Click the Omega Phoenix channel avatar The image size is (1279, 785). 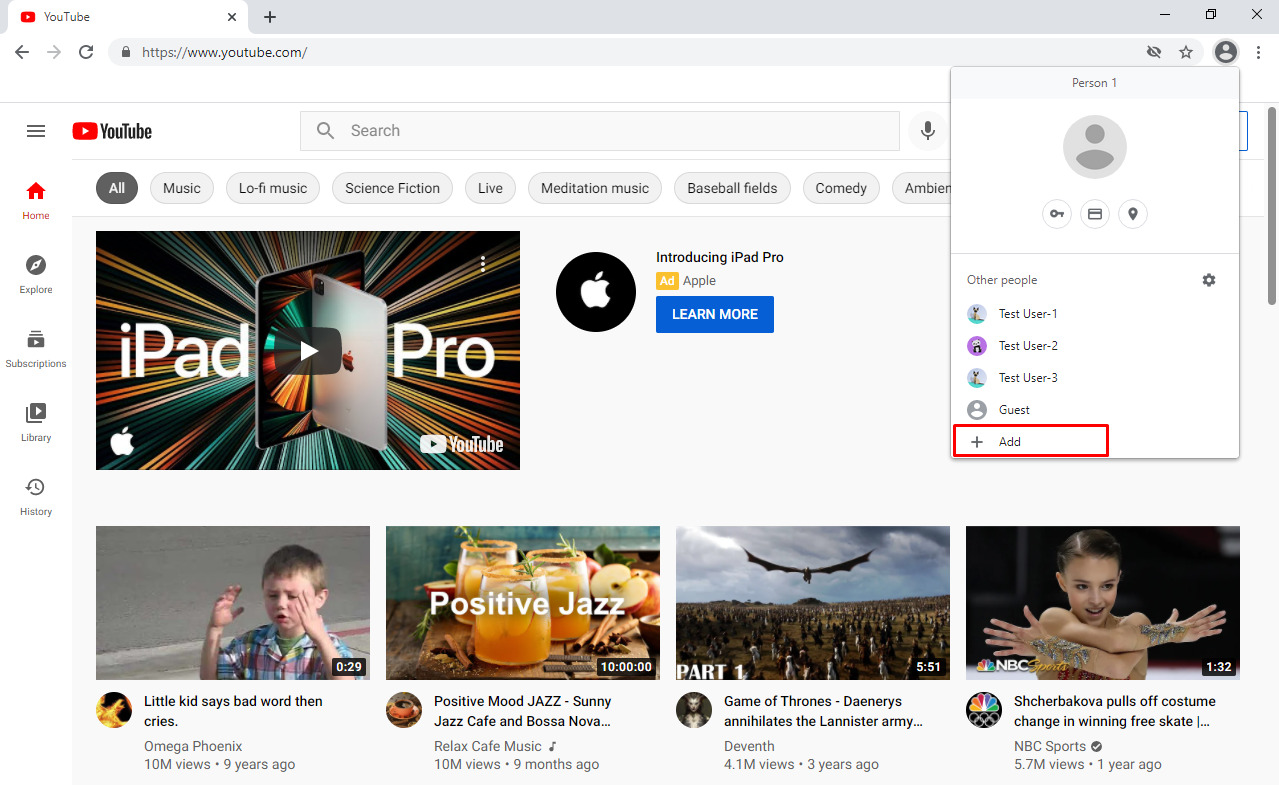click(x=114, y=710)
